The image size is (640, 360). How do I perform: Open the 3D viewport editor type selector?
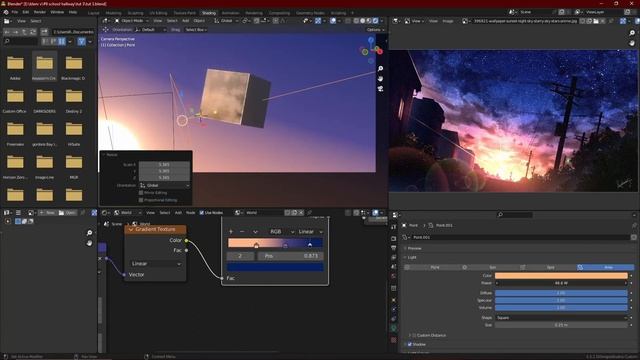pyautogui.click(x=106, y=20)
